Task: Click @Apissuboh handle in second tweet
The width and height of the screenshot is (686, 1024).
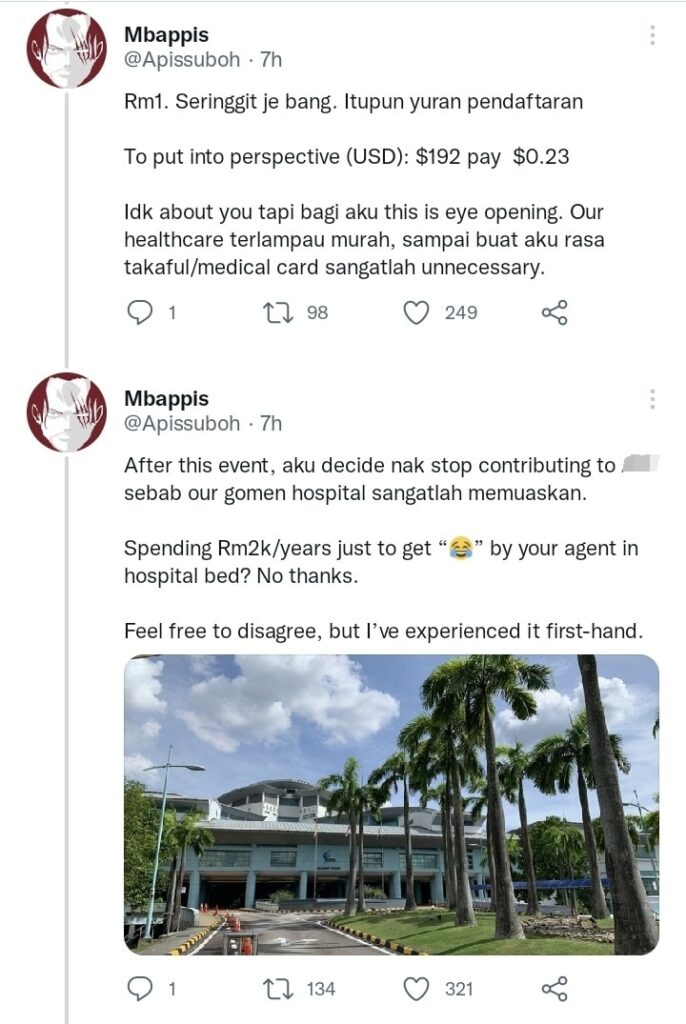Action: click(x=182, y=424)
